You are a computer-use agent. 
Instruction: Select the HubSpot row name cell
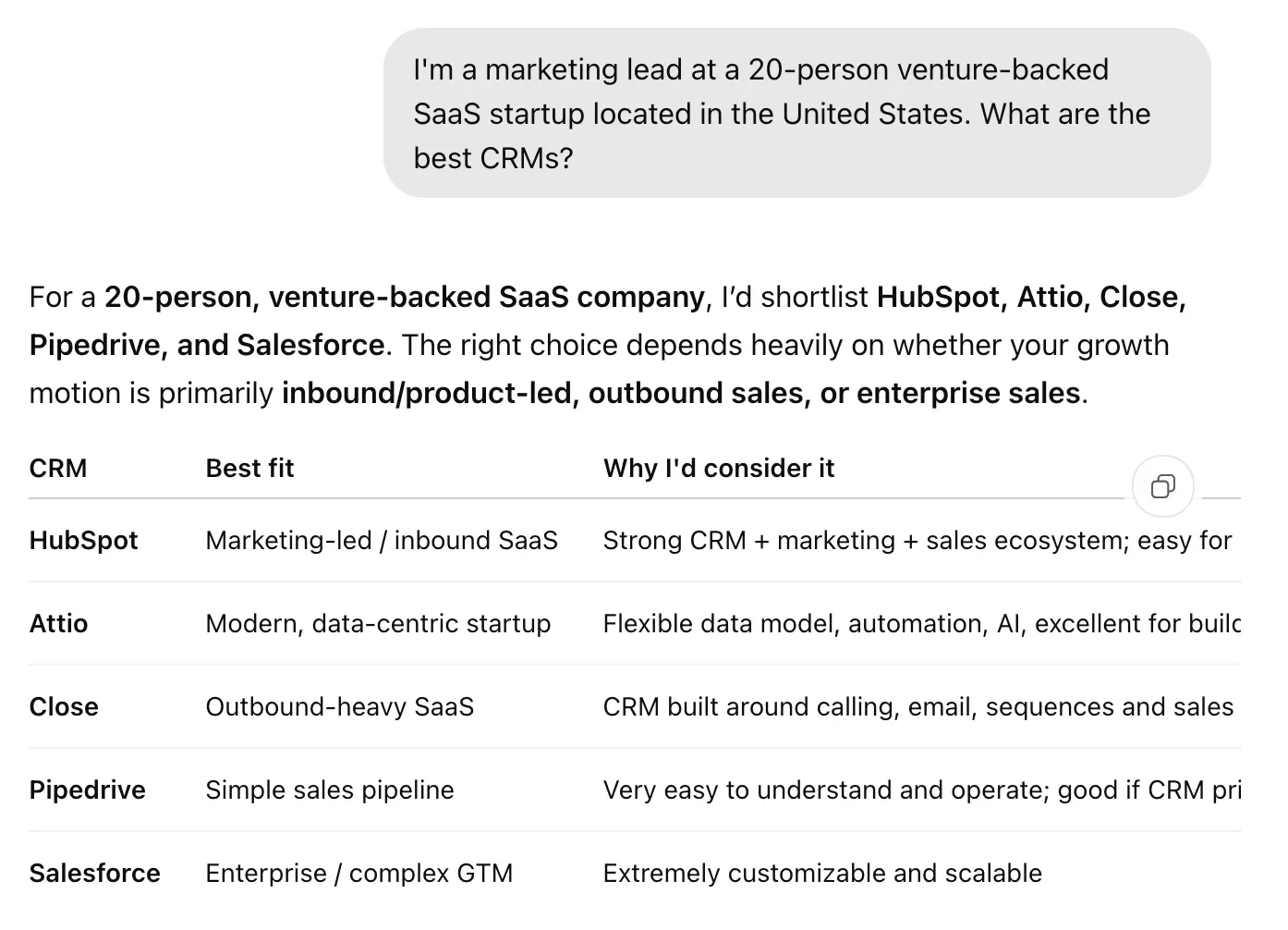(83, 541)
